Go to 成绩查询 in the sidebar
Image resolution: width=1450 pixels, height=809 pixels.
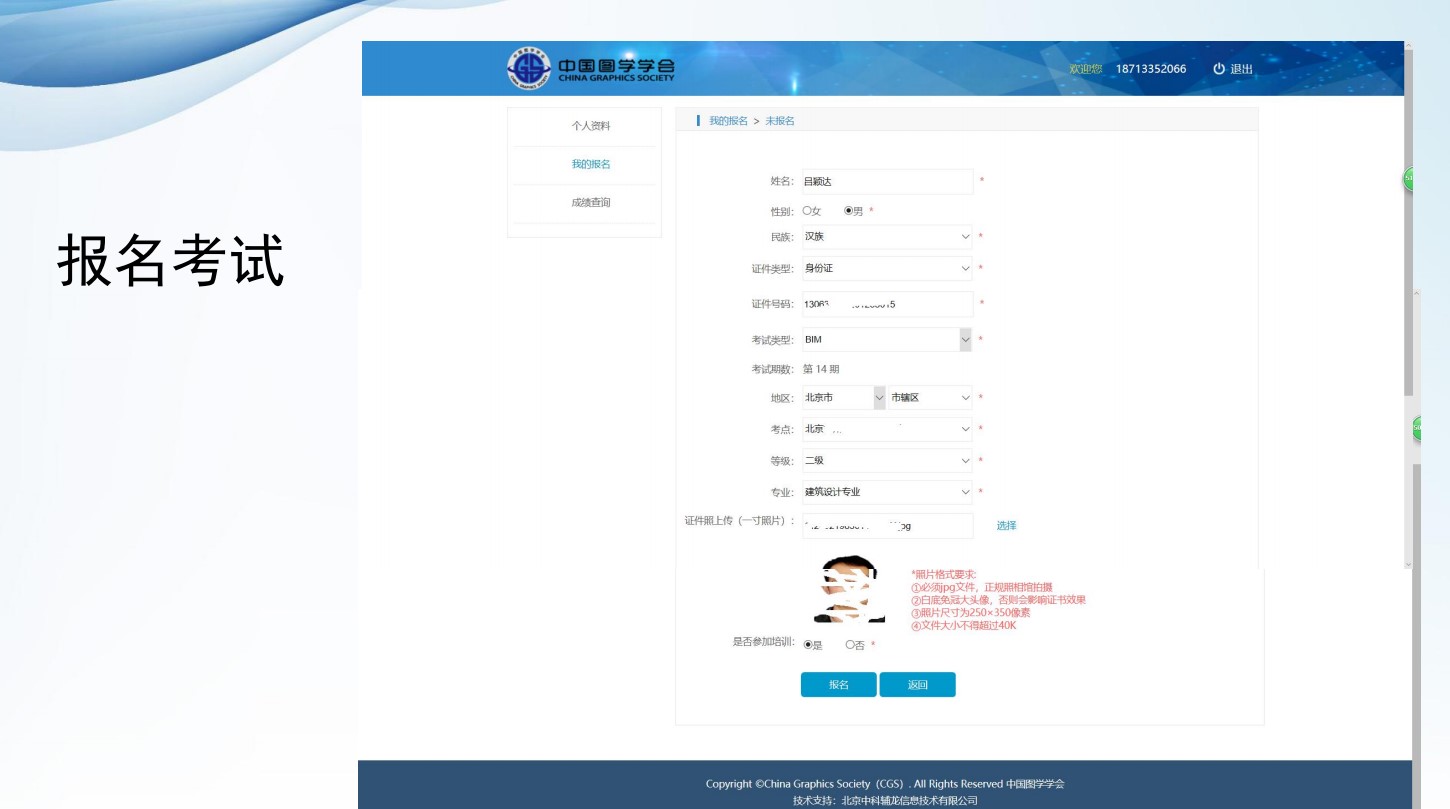pyautogui.click(x=590, y=203)
